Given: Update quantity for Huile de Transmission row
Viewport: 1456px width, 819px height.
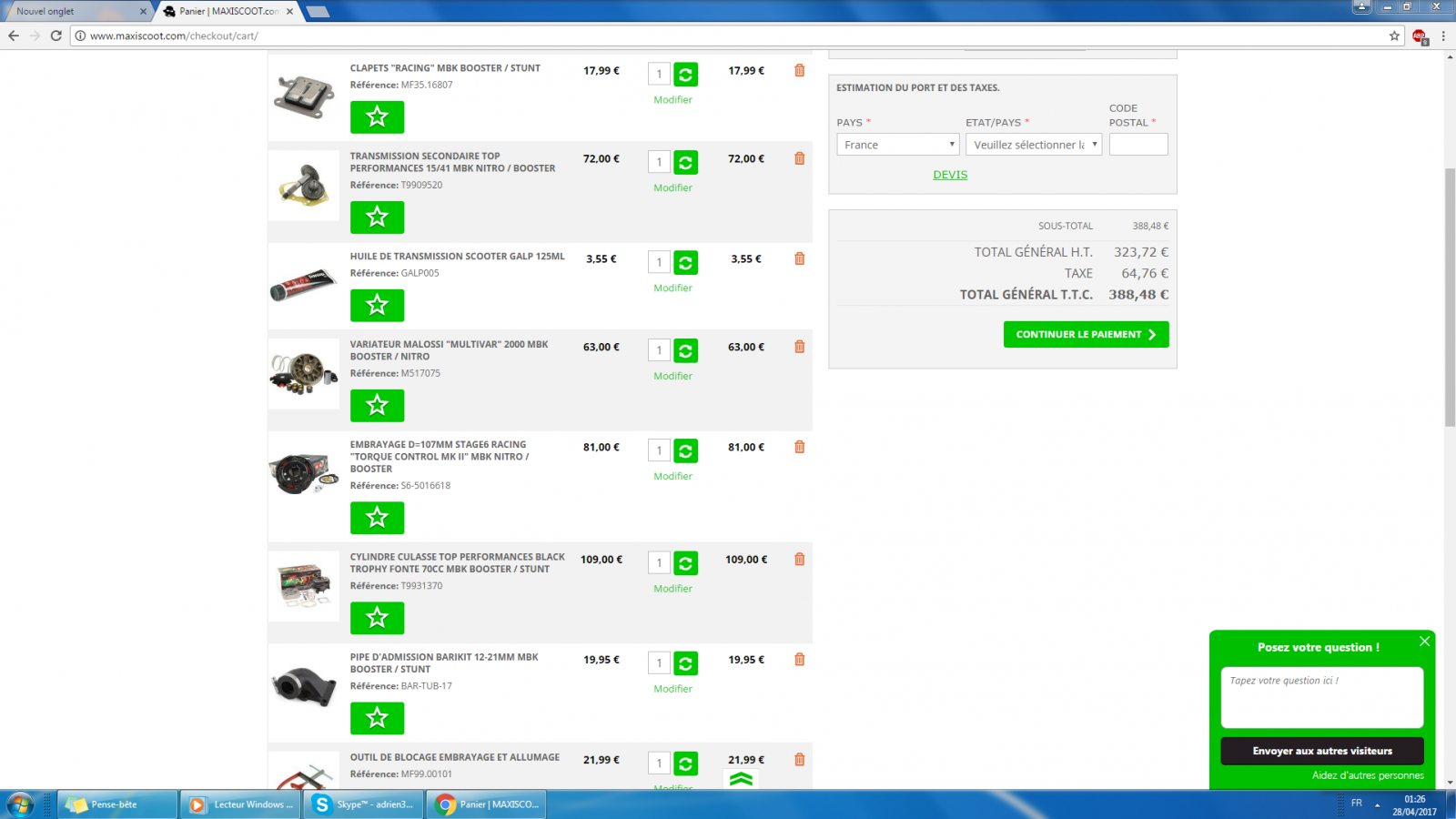Looking at the screenshot, I should [x=685, y=263].
